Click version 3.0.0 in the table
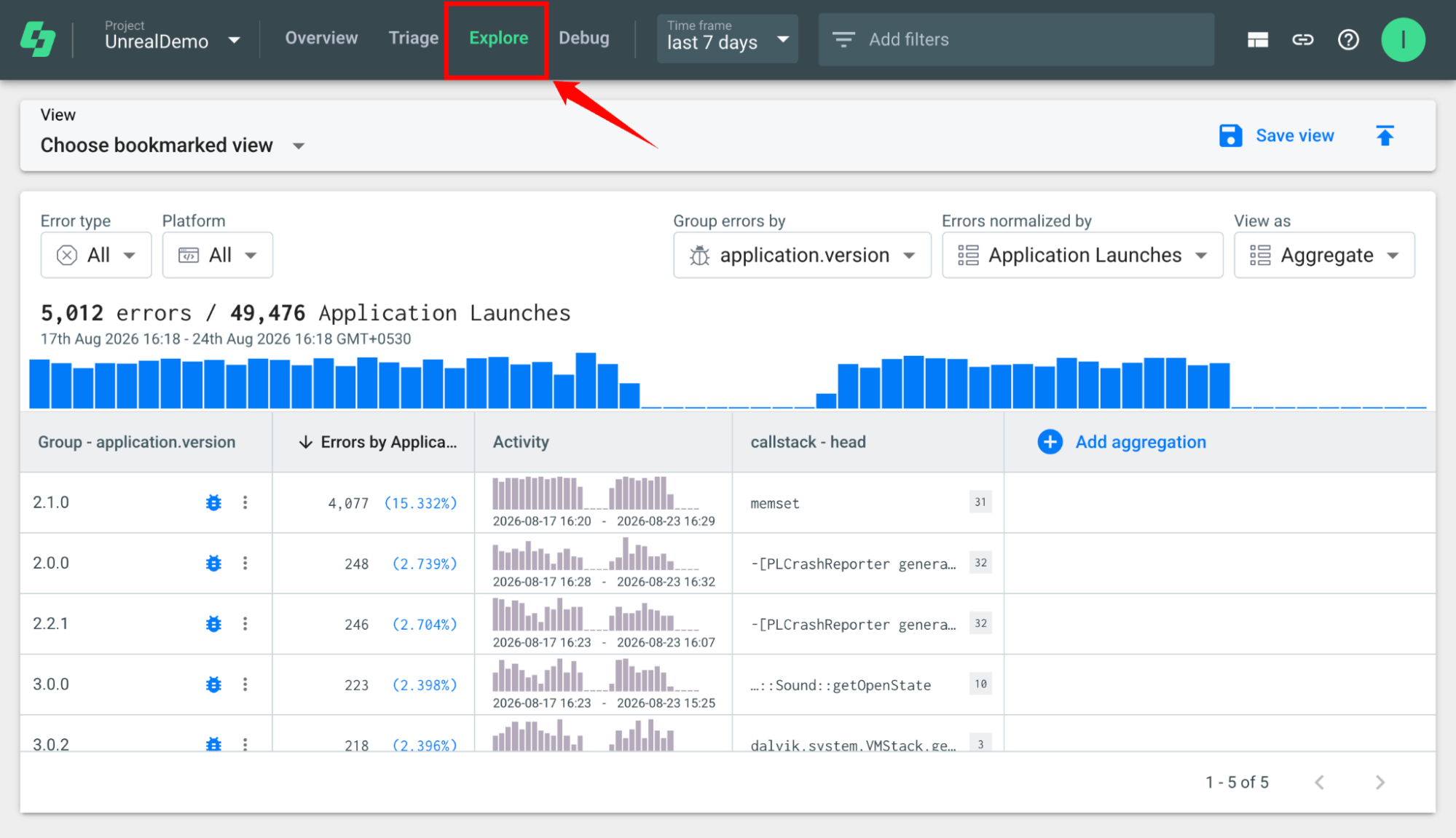This screenshot has height=838, width=1456. [51, 684]
